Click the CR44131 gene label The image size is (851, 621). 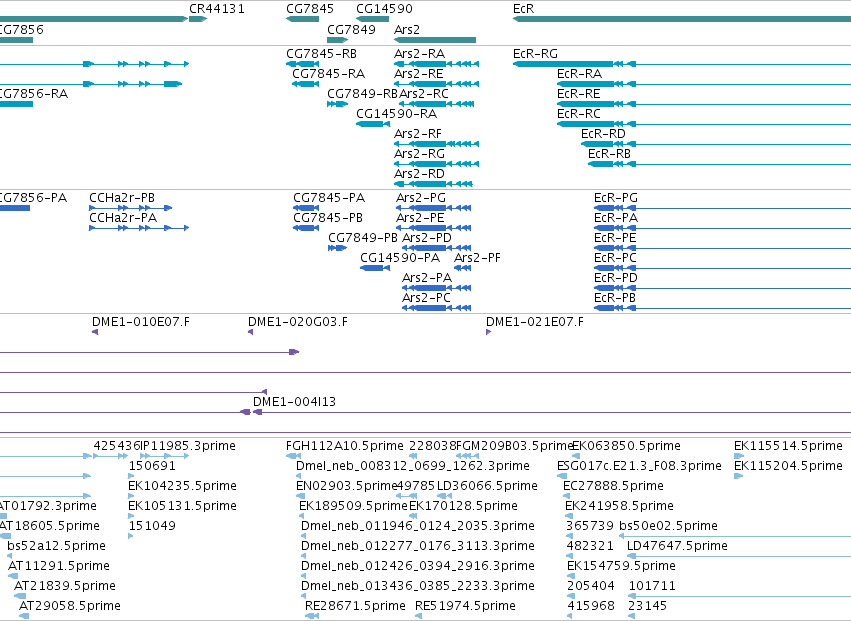point(217,9)
